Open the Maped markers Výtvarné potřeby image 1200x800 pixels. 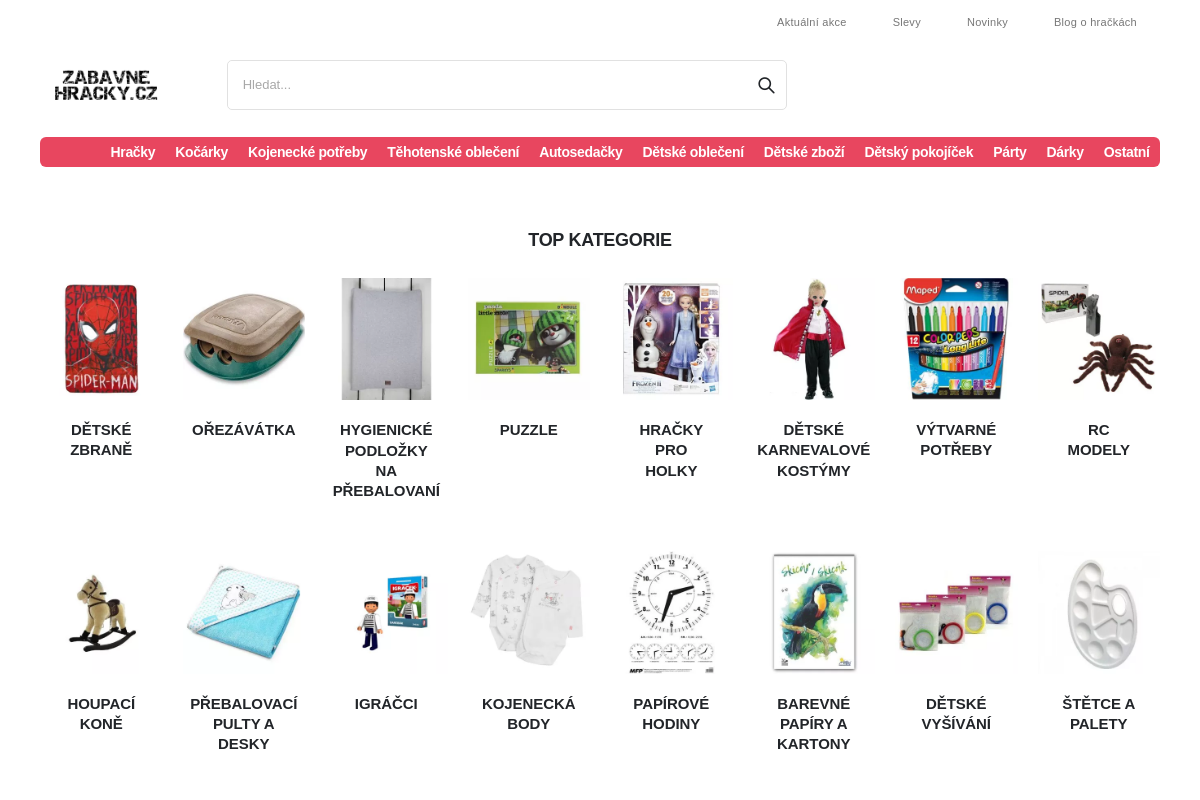tap(956, 339)
